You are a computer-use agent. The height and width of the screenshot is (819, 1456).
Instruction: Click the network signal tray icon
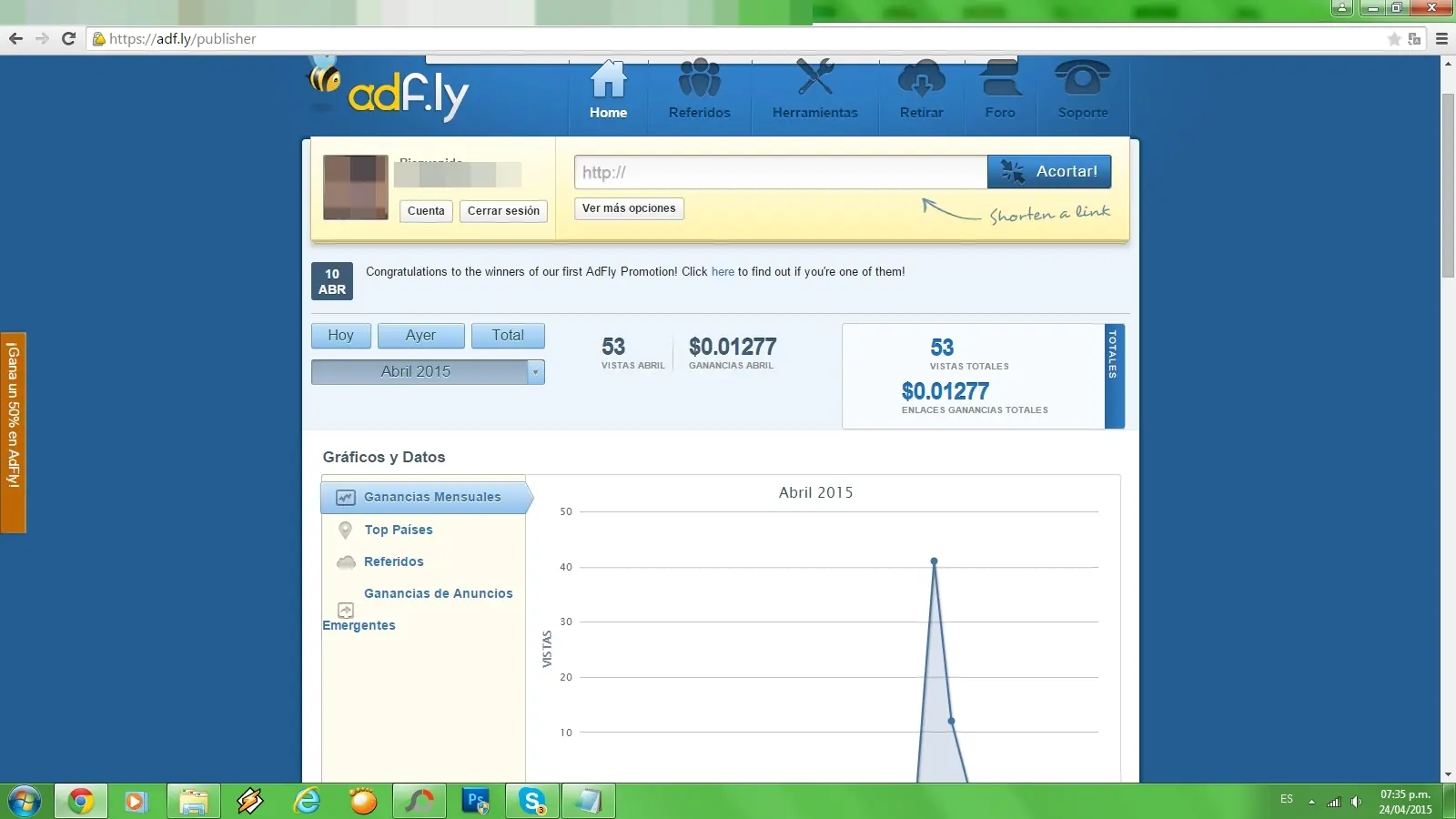tap(1334, 802)
